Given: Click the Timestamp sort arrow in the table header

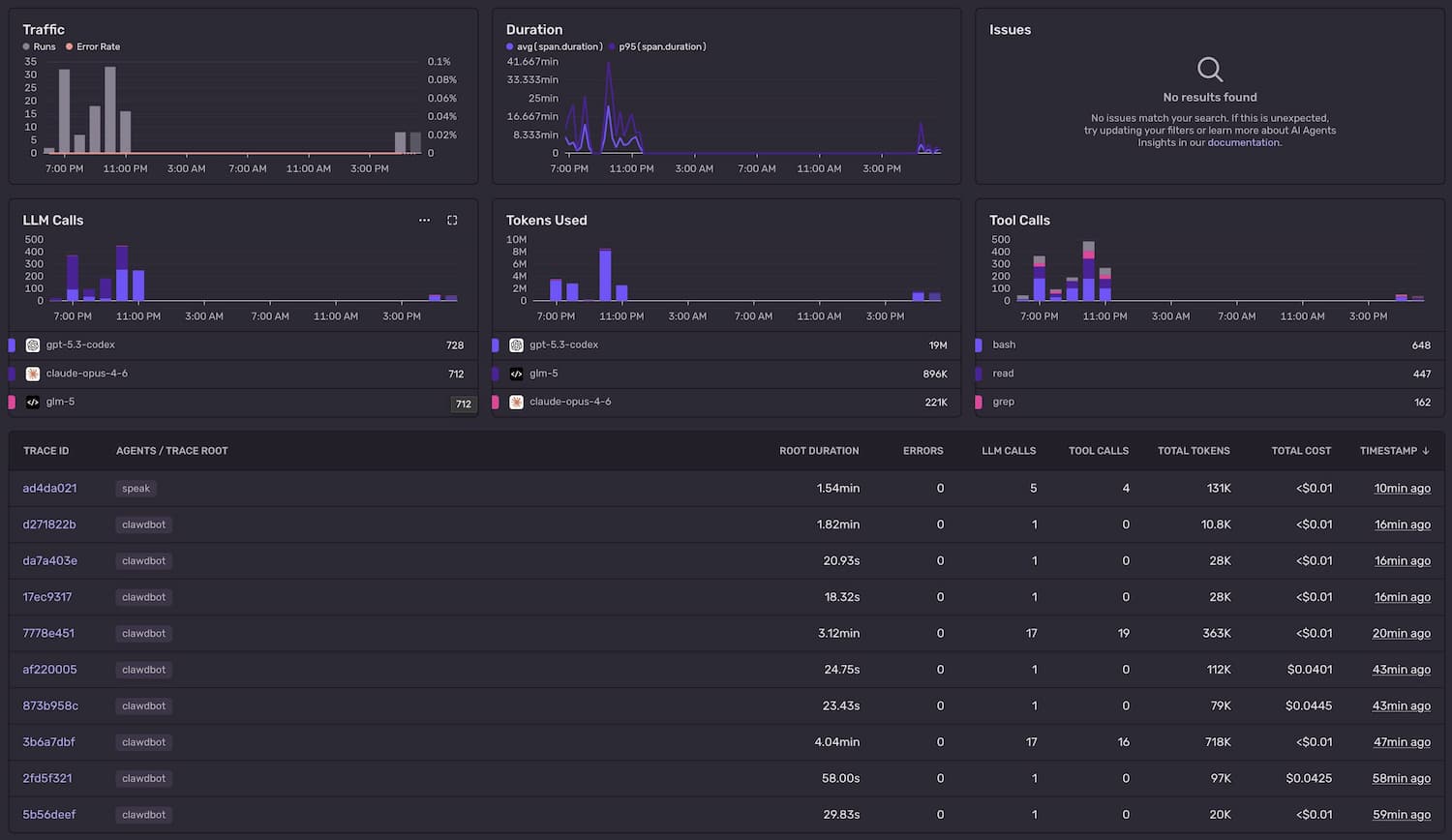Looking at the screenshot, I should (1427, 450).
